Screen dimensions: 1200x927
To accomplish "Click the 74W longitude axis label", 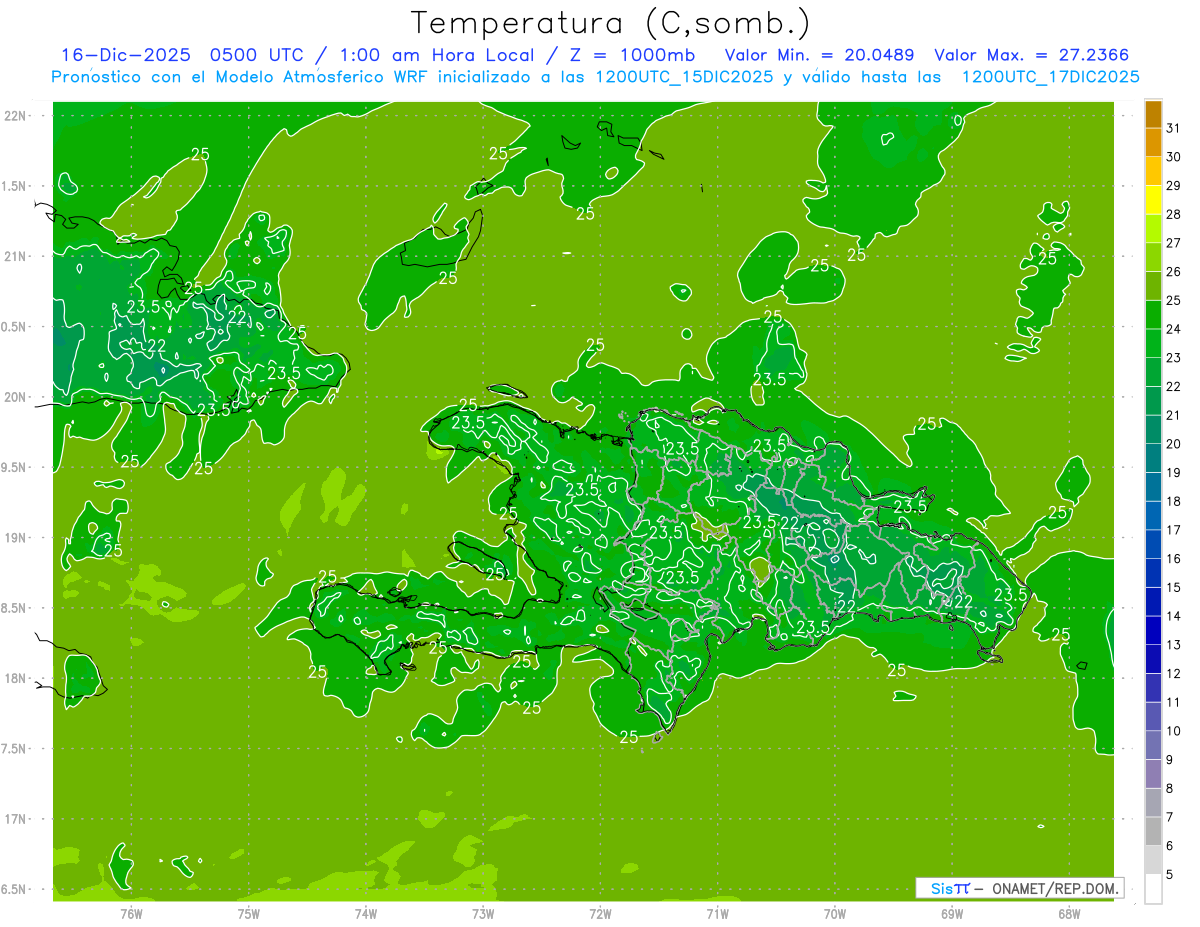I will pos(365,914).
